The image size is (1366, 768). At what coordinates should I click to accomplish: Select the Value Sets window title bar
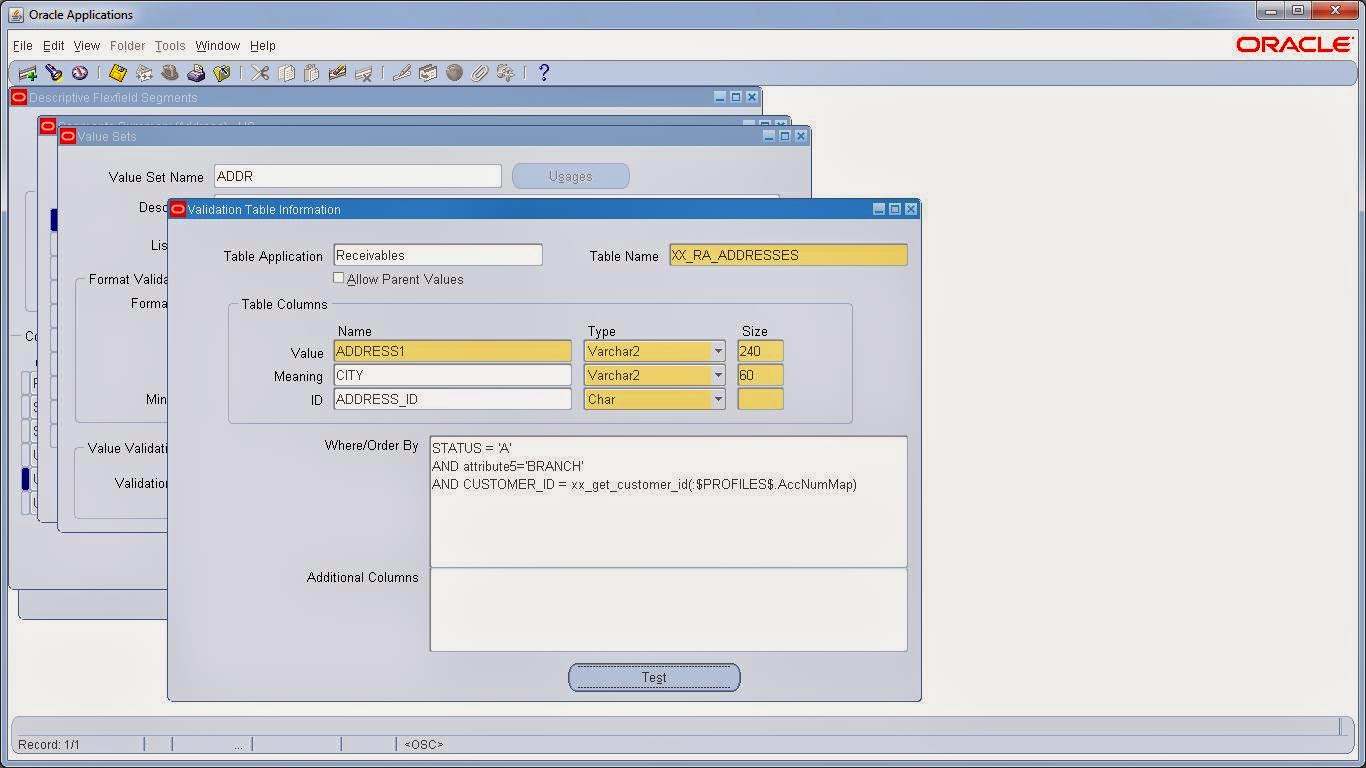tap(433, 136)
